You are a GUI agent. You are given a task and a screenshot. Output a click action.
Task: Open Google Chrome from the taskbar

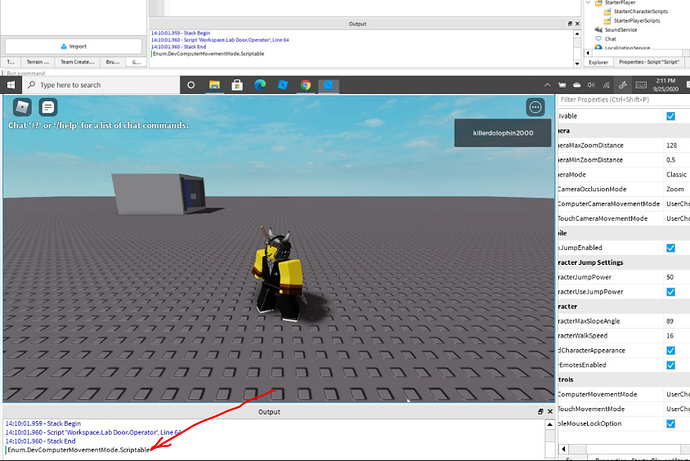[306, 85]
